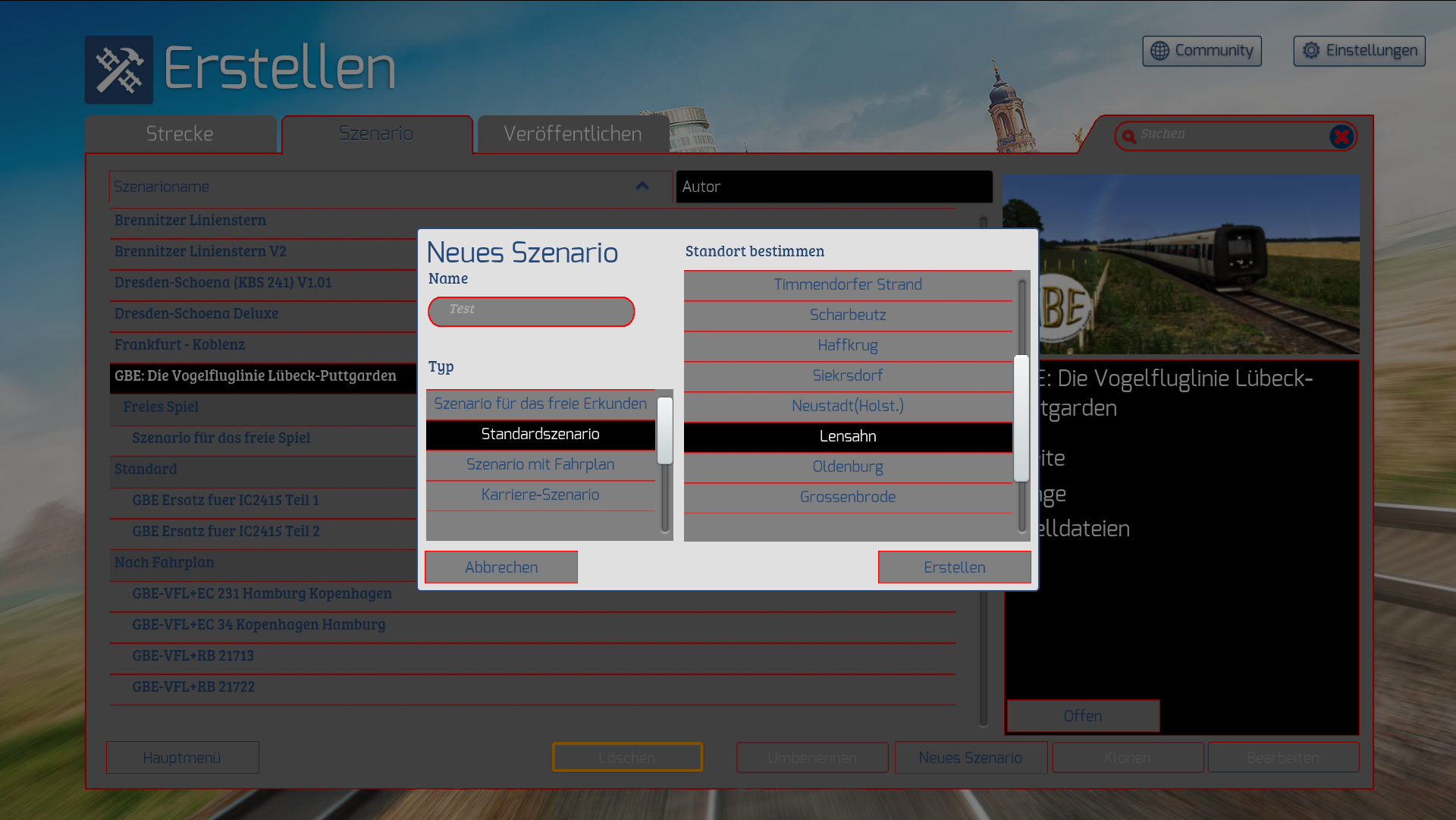The image size is (1456, 820).
Task: Switch to the Strecke tab
Action: pos(180,134)
